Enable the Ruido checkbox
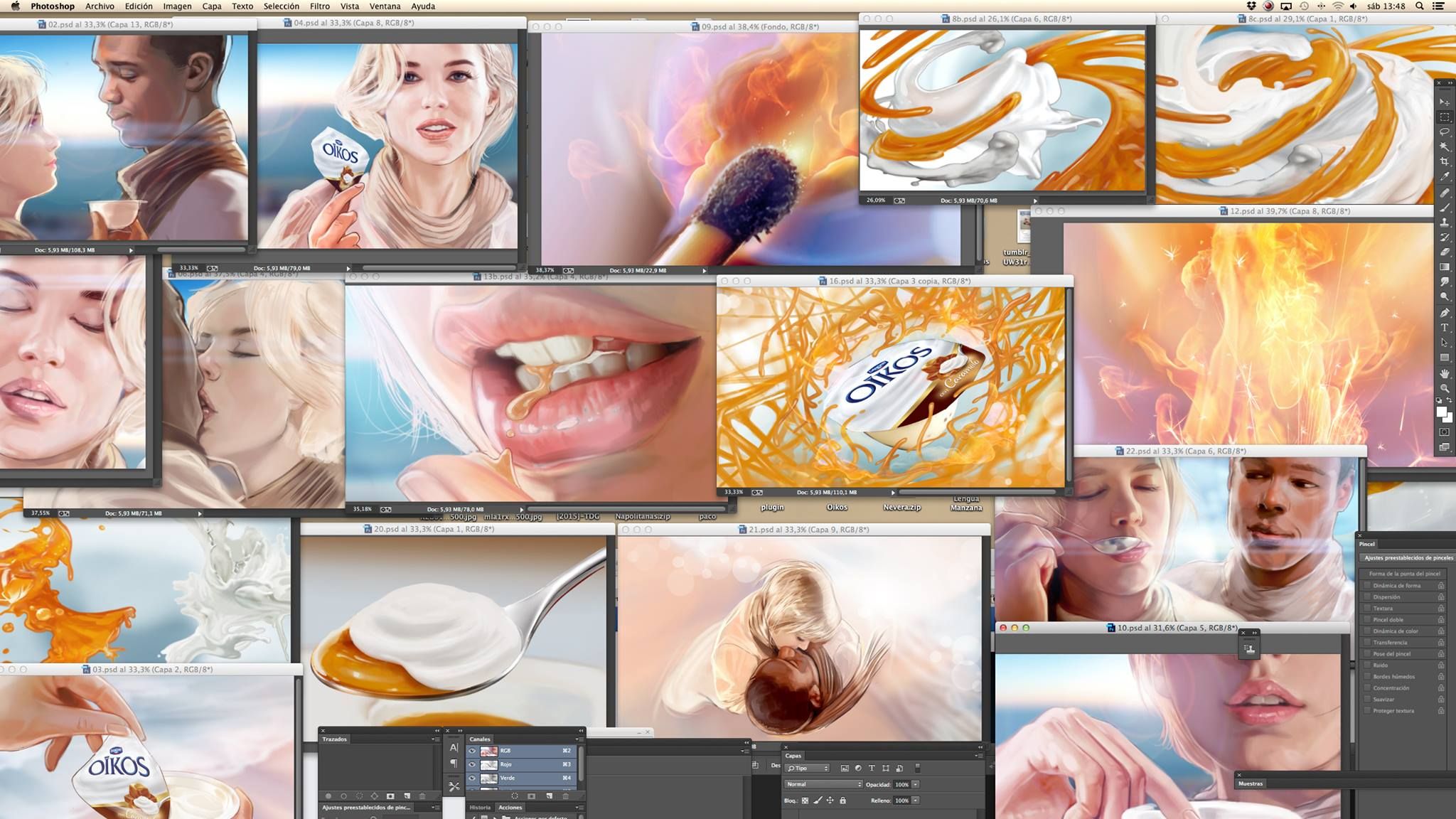 pos(1367,665)
